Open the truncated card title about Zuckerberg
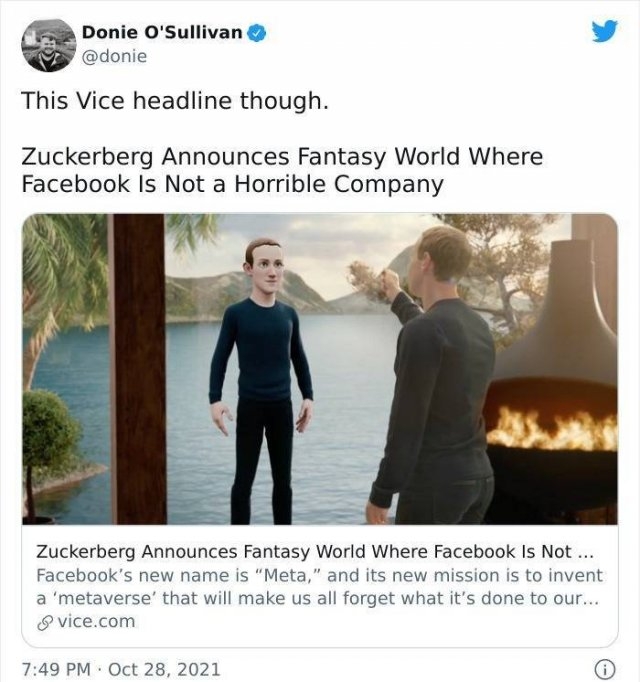The width and height of the screenshot is (640, 682). click(x=315, y=551)
